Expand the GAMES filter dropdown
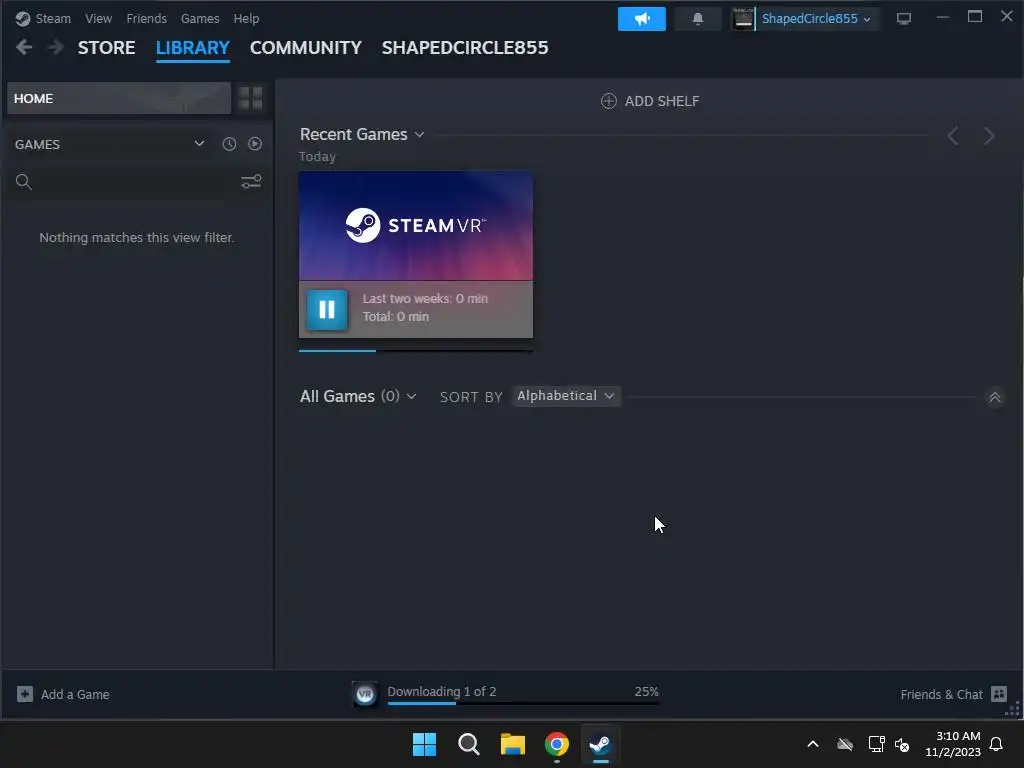 (x=199, y=144)
